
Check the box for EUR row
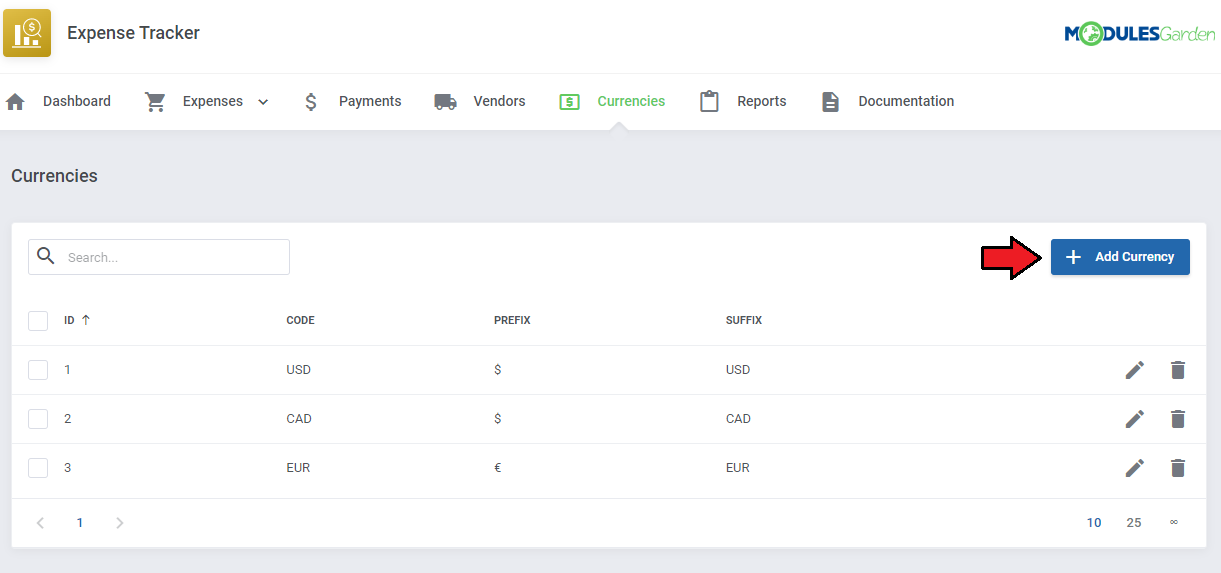pos(38,468)
